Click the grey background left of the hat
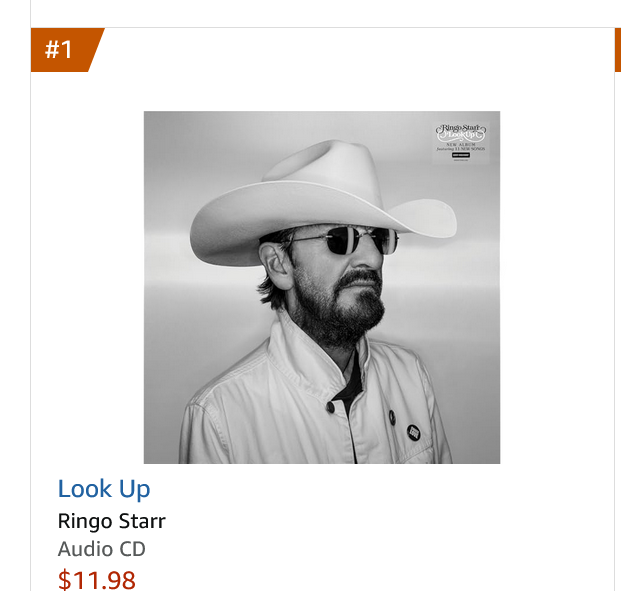Viewport: 621px width, 591px height. 170,180
